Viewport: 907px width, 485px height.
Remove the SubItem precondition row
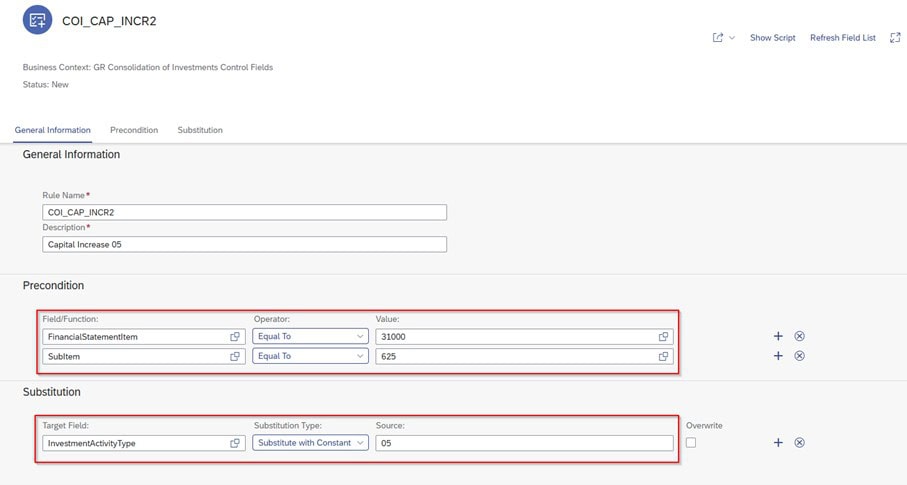tap(799, 356)
